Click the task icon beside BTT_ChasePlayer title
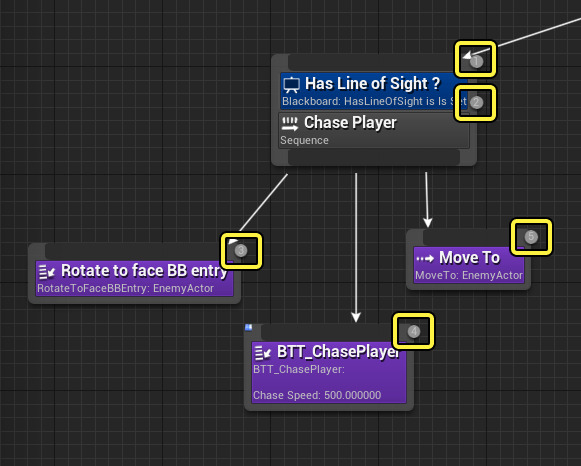The image size is (581, 466). (x=262, y=353)
